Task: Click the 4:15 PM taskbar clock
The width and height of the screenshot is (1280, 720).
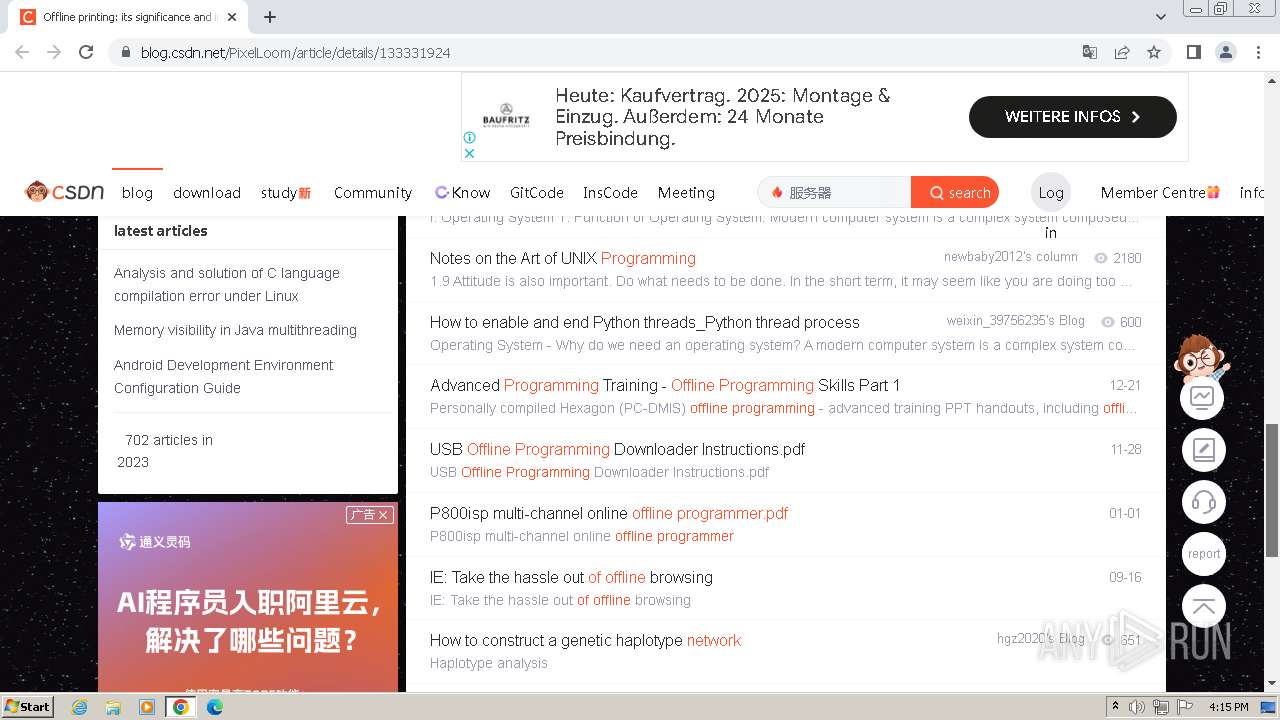Action: pos(1228,707)
